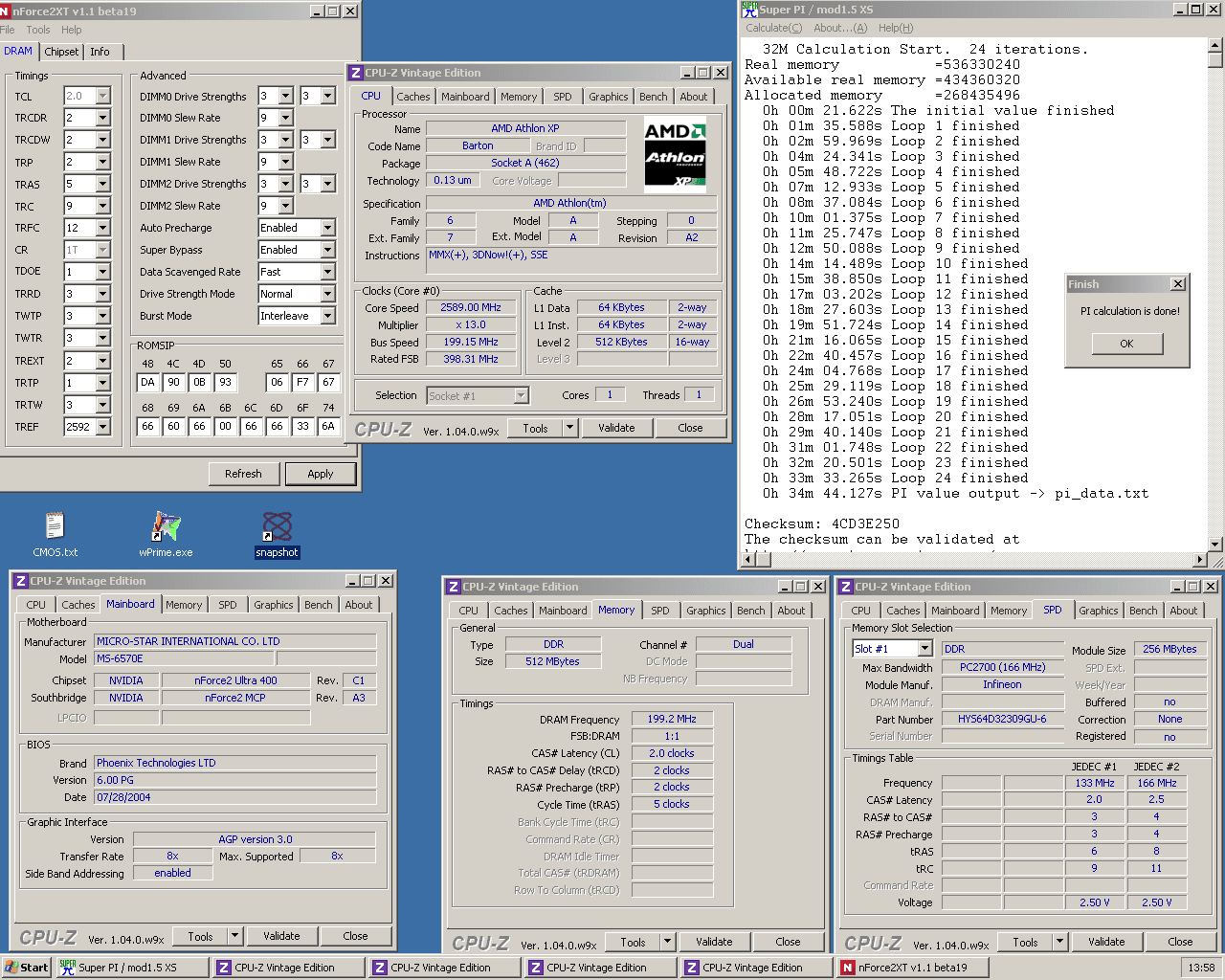Expand Burst Mode dropdown
The height and width of the screenshot is (980, 1225).
pyautogui.click(x=327, y=316)
